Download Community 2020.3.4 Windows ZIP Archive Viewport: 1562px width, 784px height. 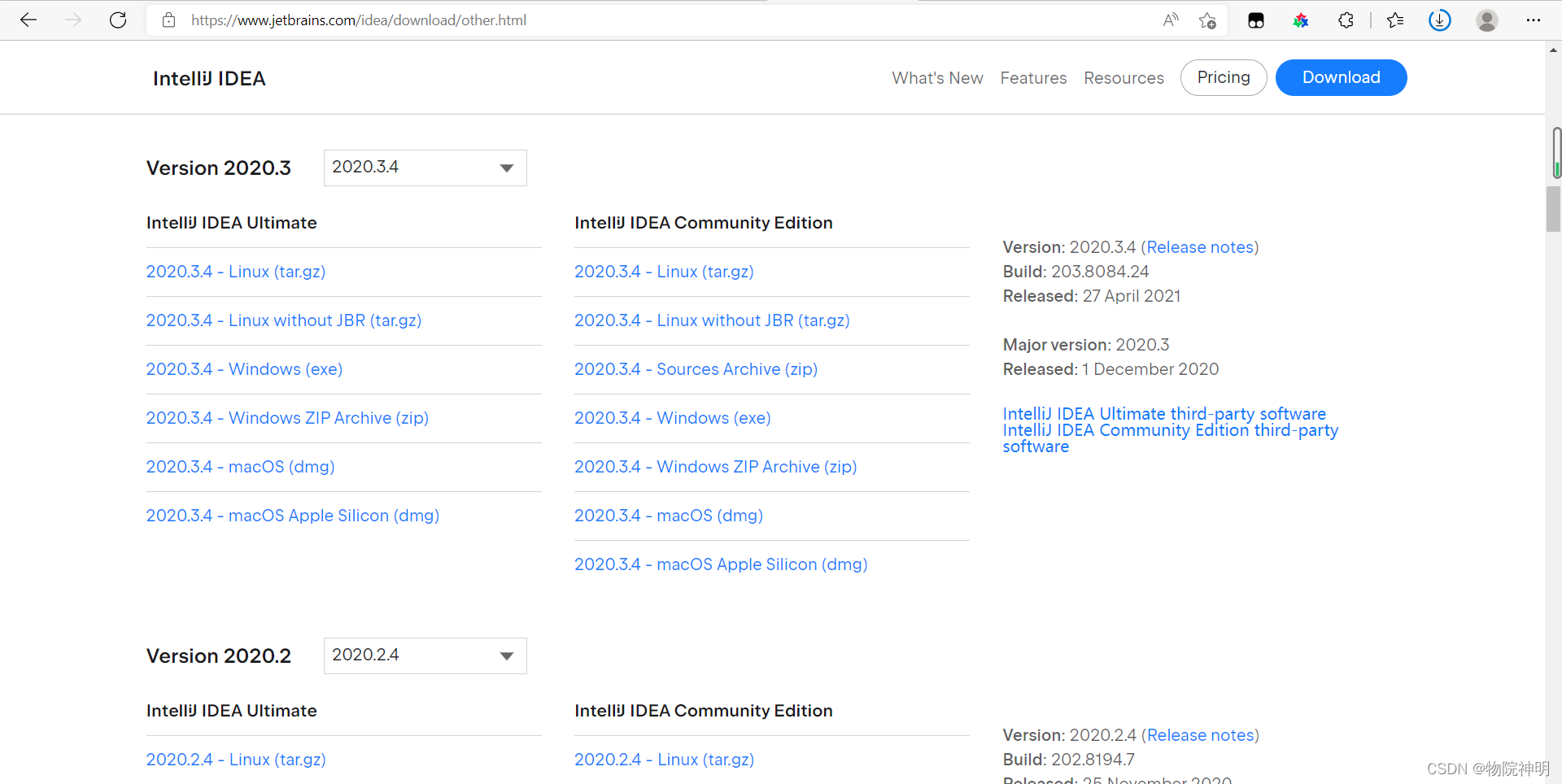click(x=716, y=467)
